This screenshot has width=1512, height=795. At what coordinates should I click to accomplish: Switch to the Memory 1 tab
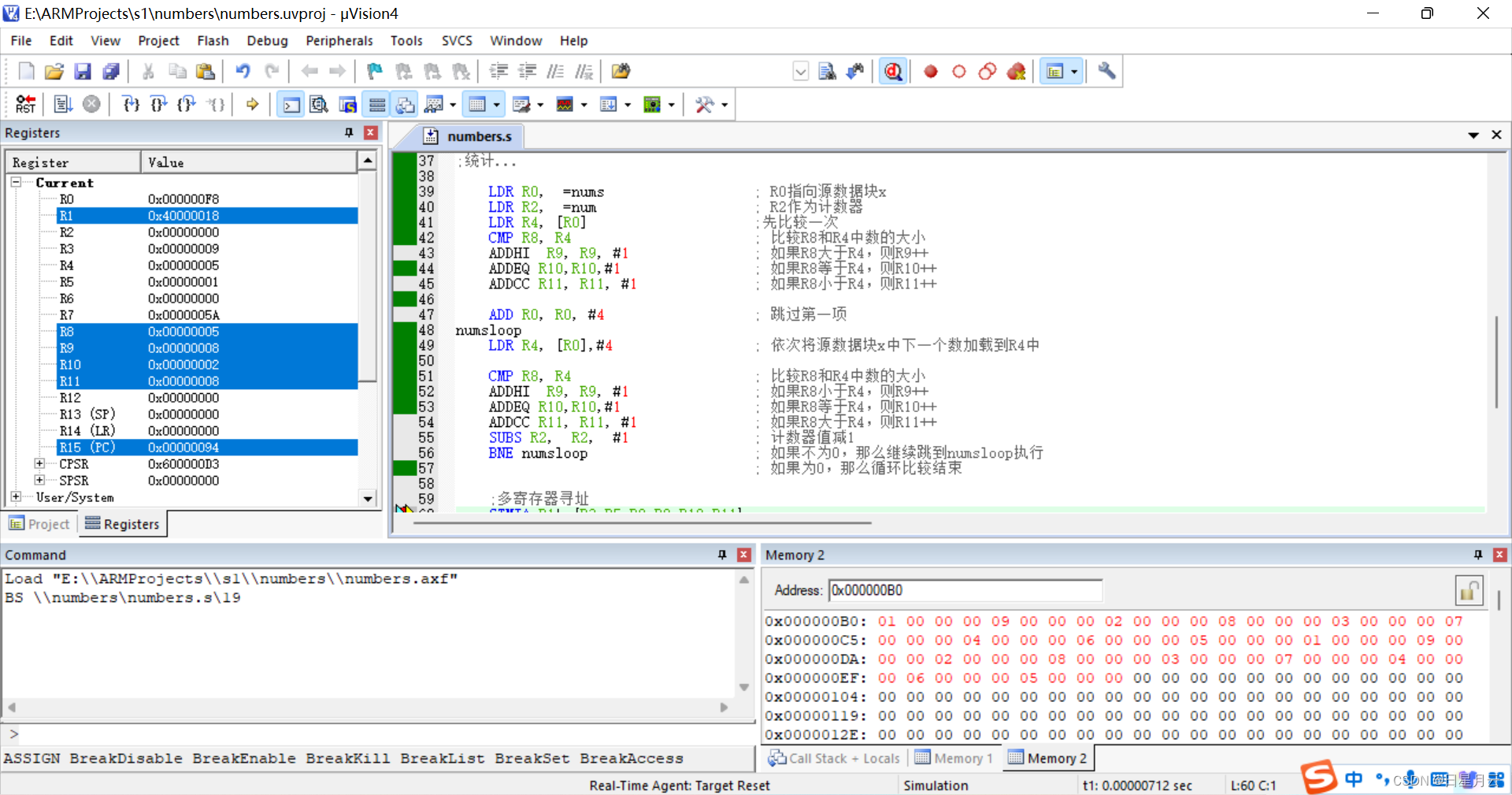[955, 758]
